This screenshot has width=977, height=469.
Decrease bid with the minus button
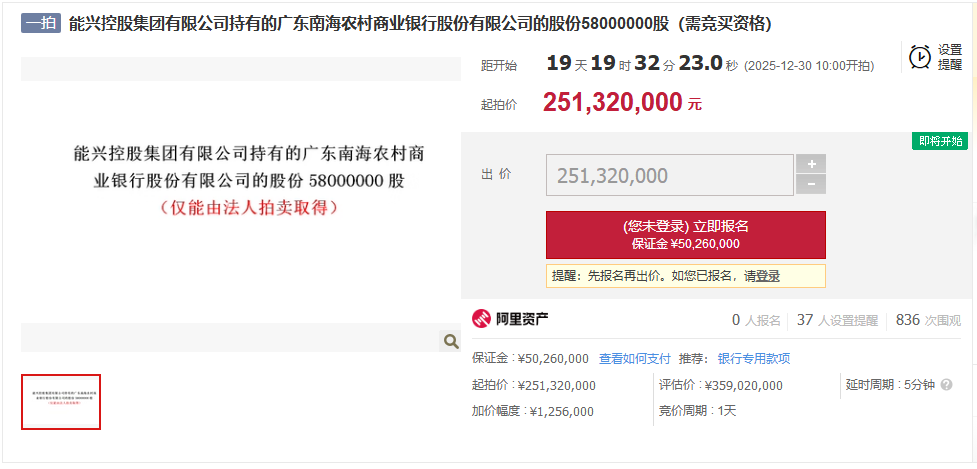click(811, 184)
